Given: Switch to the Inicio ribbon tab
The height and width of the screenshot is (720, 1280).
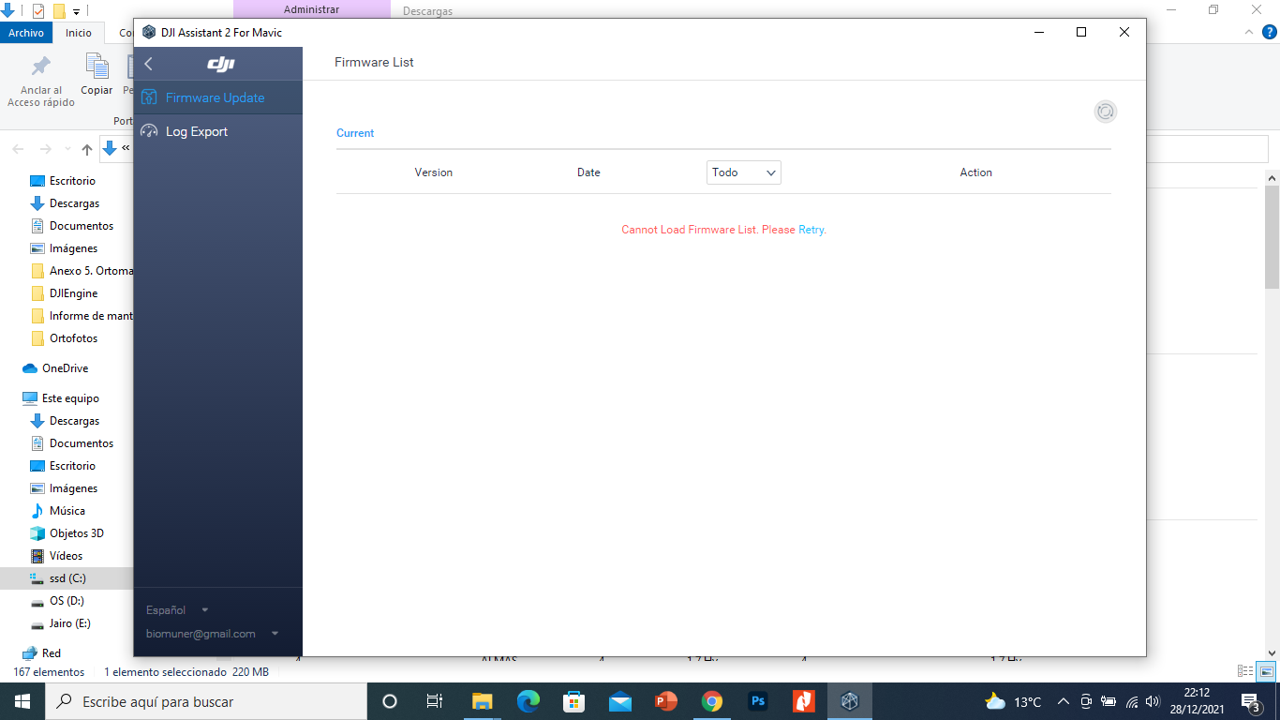Looking at the screenshot, I should point(78,33).
